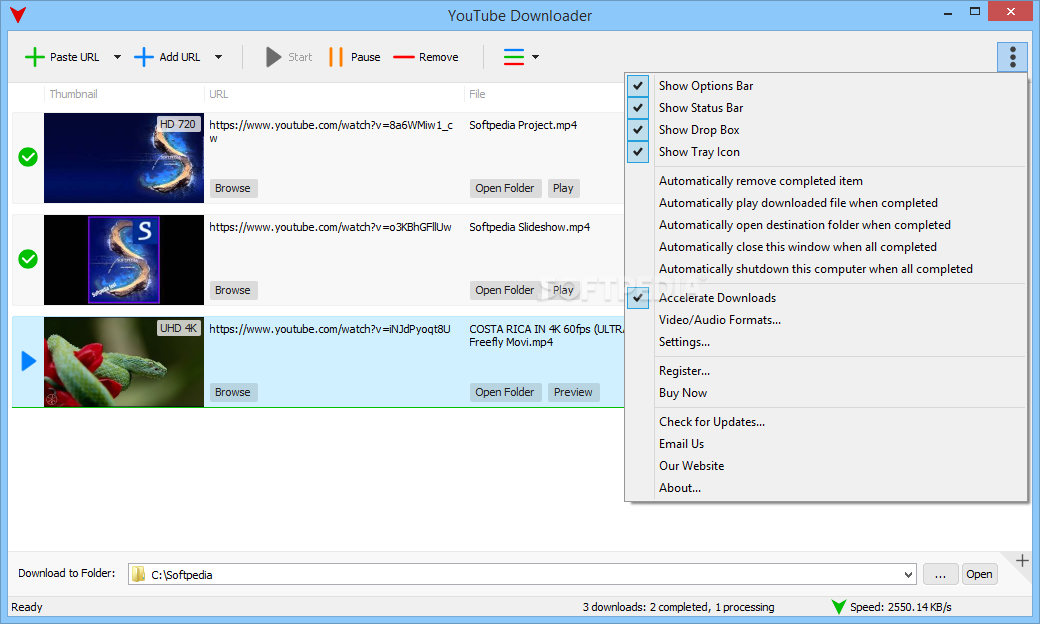Toggle Show Options Bar
1040x624 pixels.
pyautogui.click(x=826, y=86)
